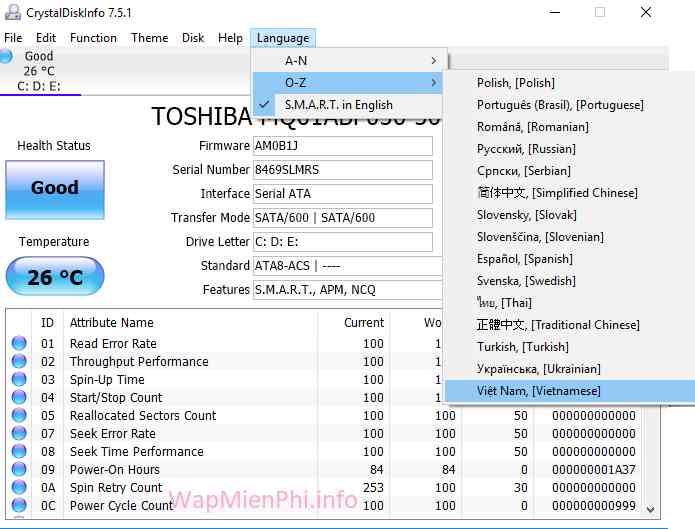The image size is (695, 529).
Task: Click the Language menu
Action: coord(283,38)
